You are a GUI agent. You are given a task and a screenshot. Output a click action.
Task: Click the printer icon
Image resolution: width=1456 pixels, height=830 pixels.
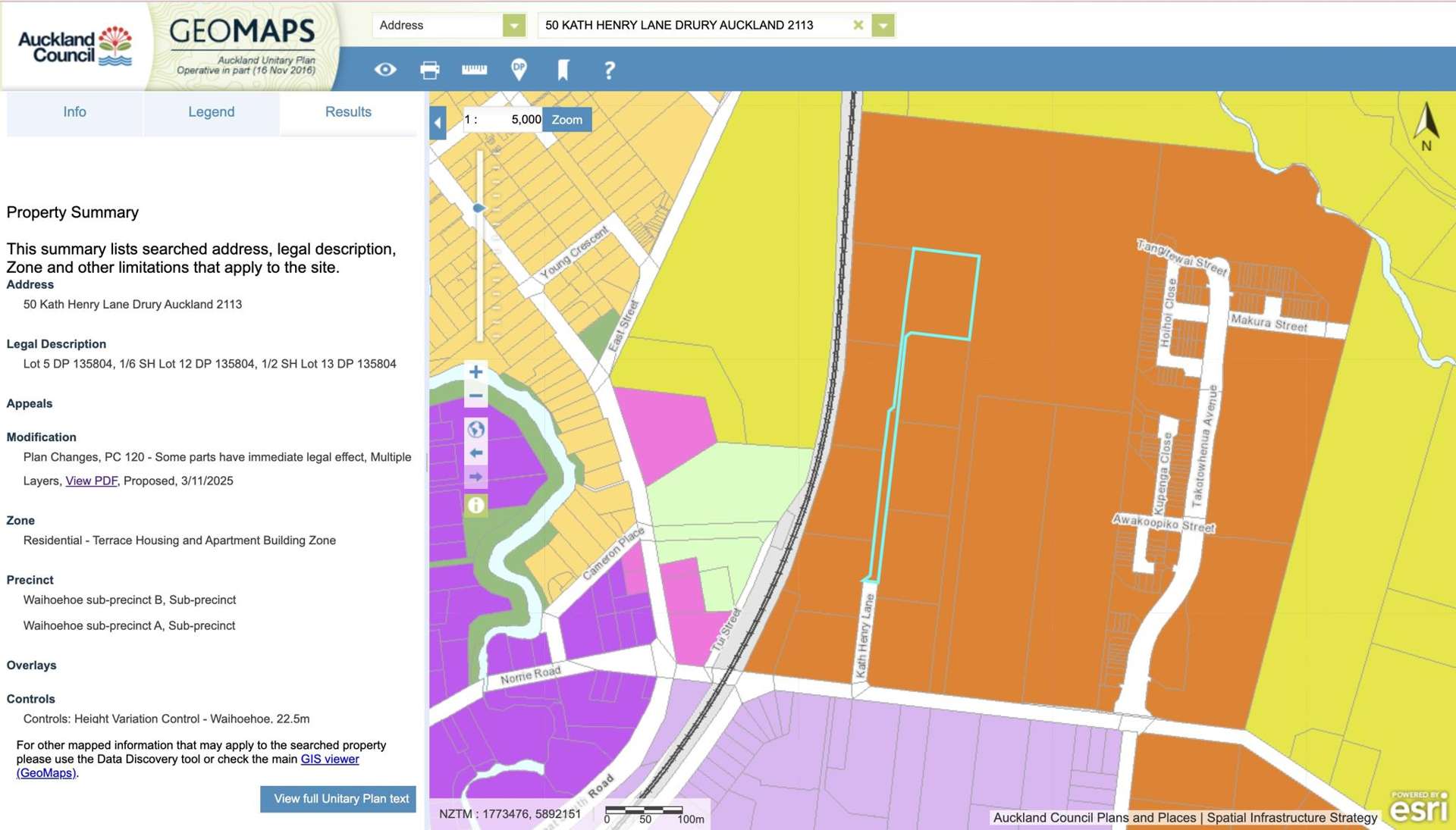click(429, 70)
